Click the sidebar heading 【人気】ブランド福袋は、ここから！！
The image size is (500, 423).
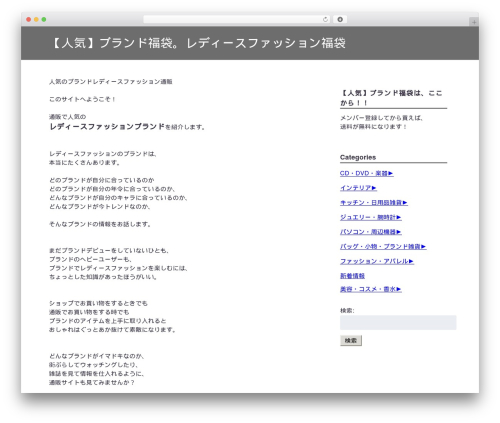[391, 98]
